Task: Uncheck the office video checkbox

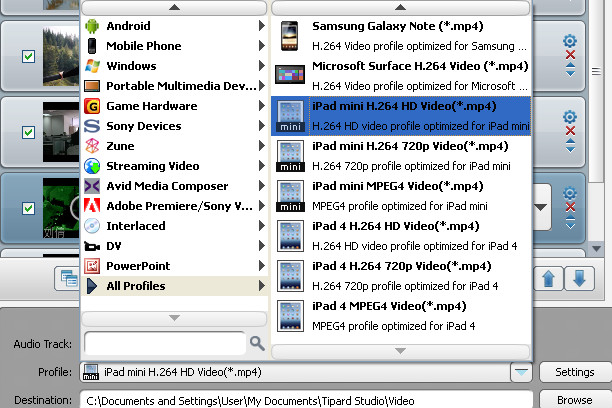Action: [28, 132]
